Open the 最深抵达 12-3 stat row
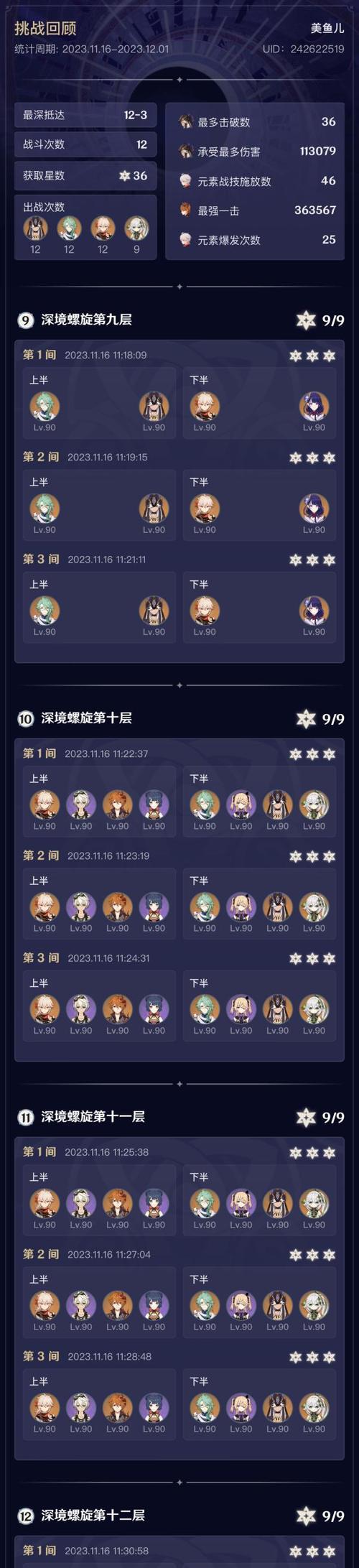This screenshot has height=1568, width=359. (85, 115)
